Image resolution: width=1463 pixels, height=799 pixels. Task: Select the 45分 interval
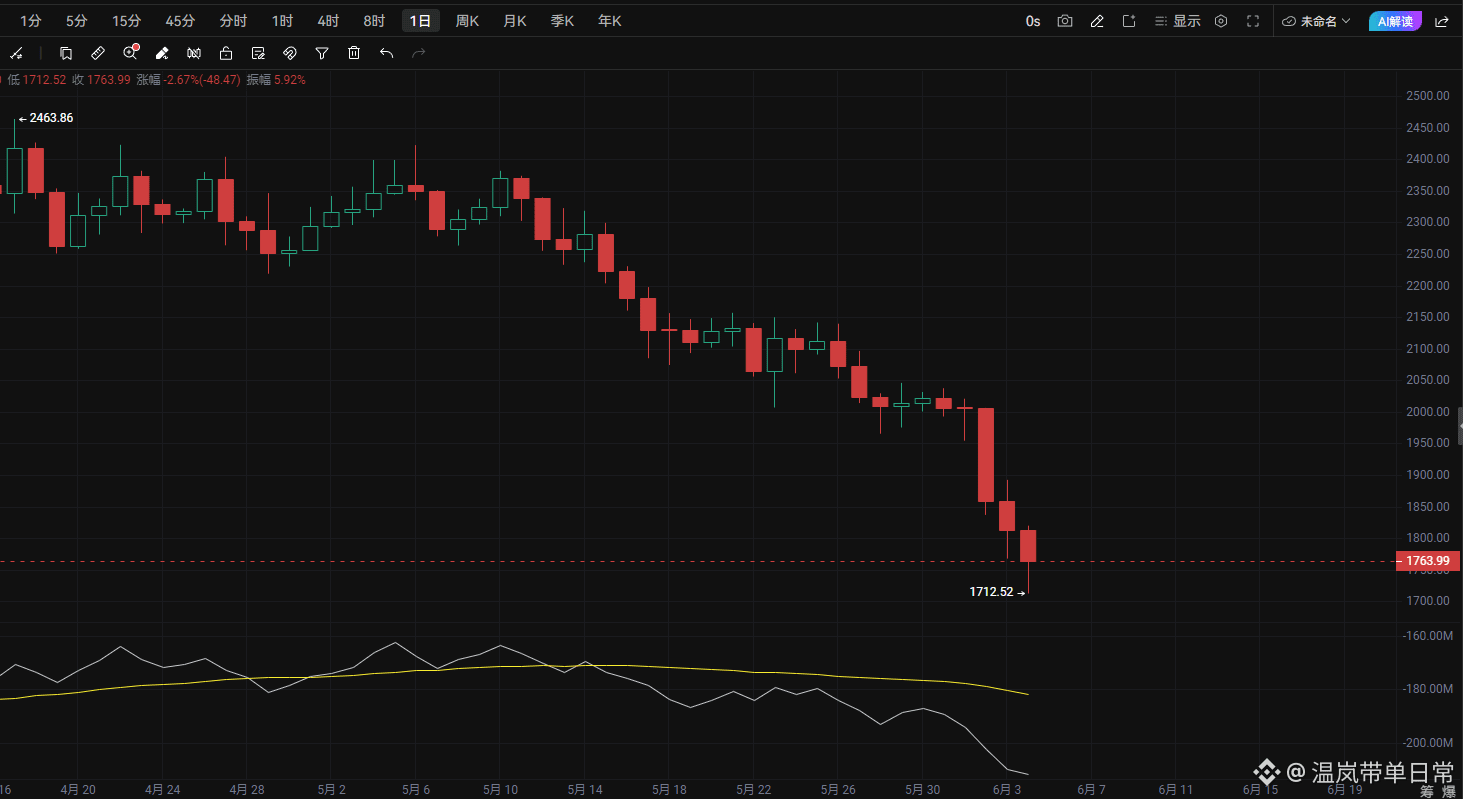click(x=180, y=21)
